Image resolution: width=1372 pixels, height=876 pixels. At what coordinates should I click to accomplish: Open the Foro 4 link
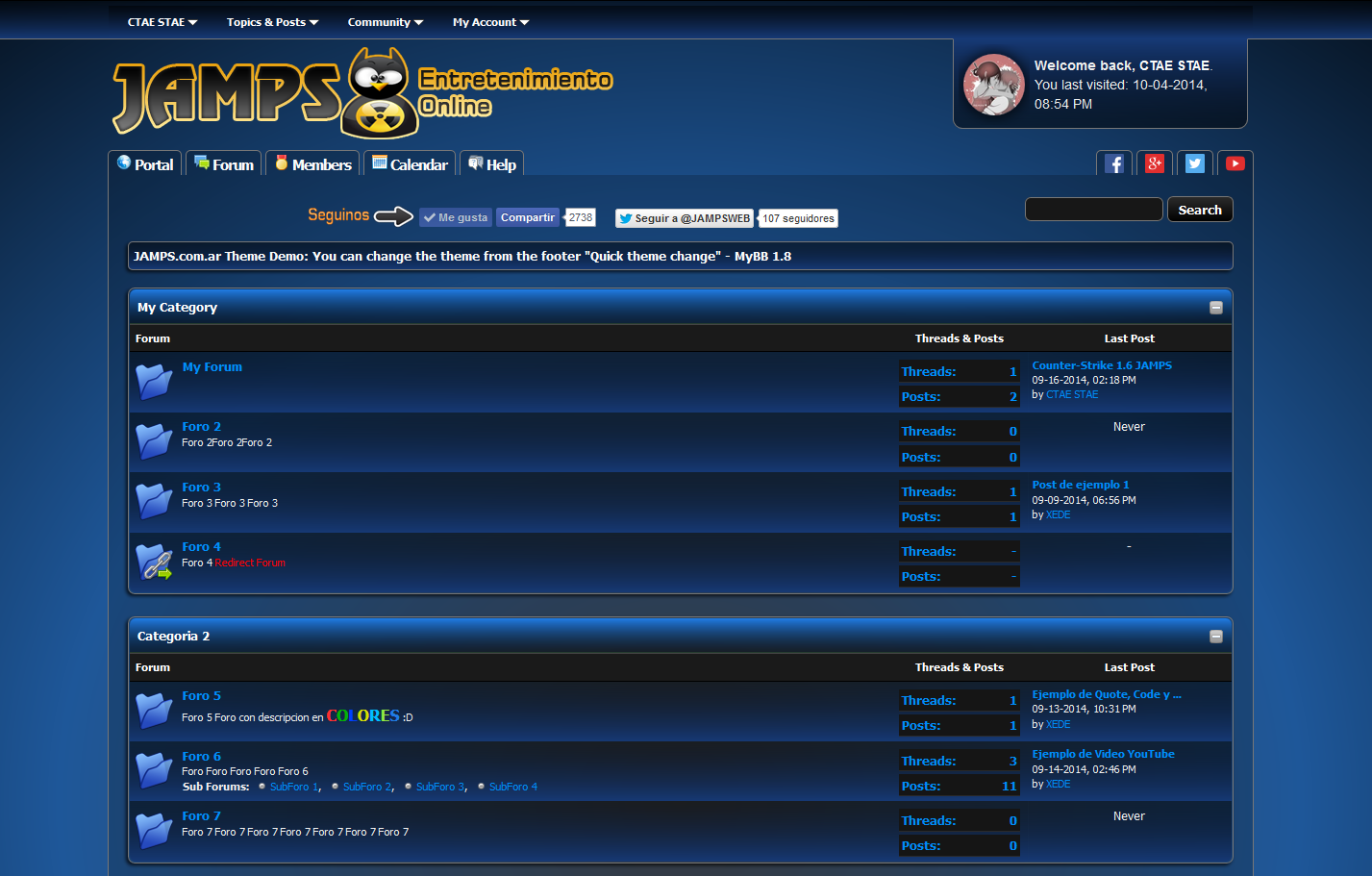coord(202,547)
